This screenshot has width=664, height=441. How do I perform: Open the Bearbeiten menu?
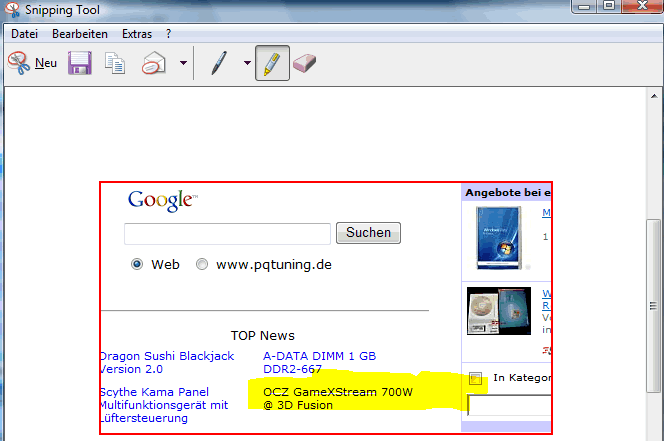(x=80, y=34)
